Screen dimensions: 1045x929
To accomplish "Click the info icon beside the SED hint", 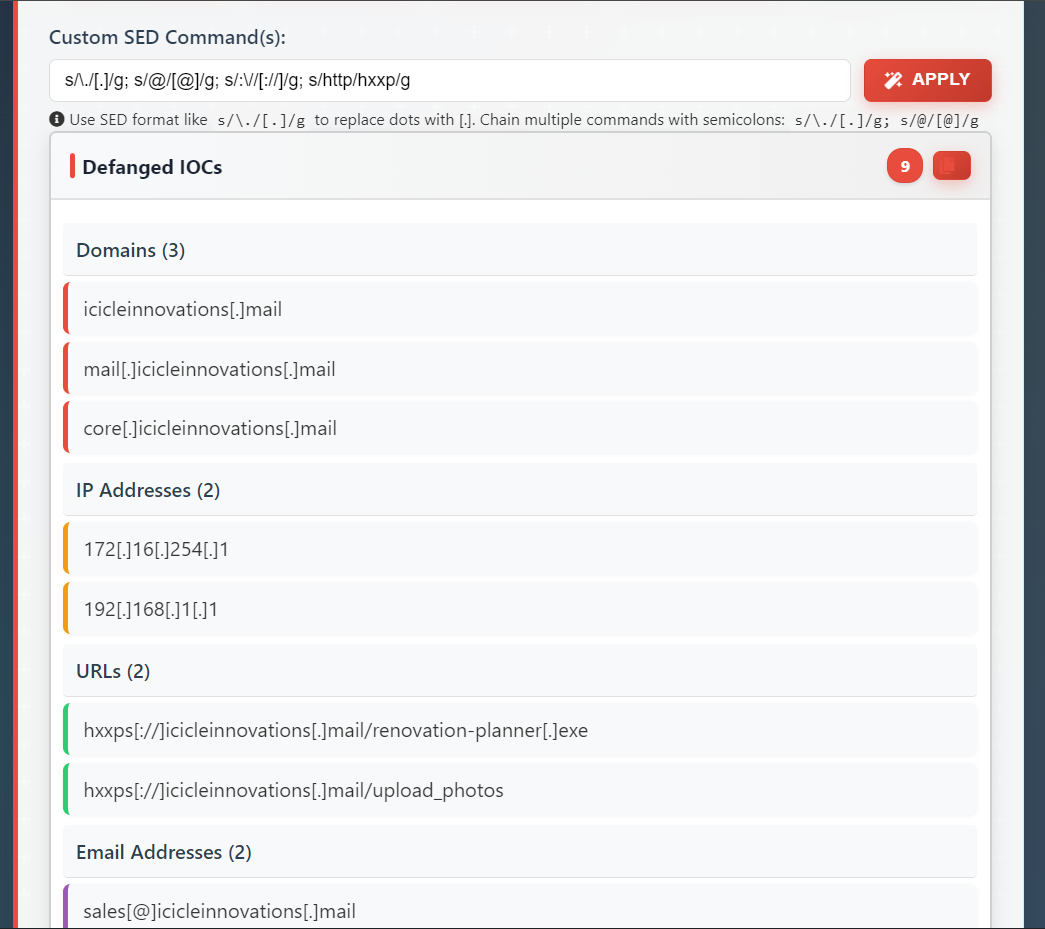I will pos(57,119).
